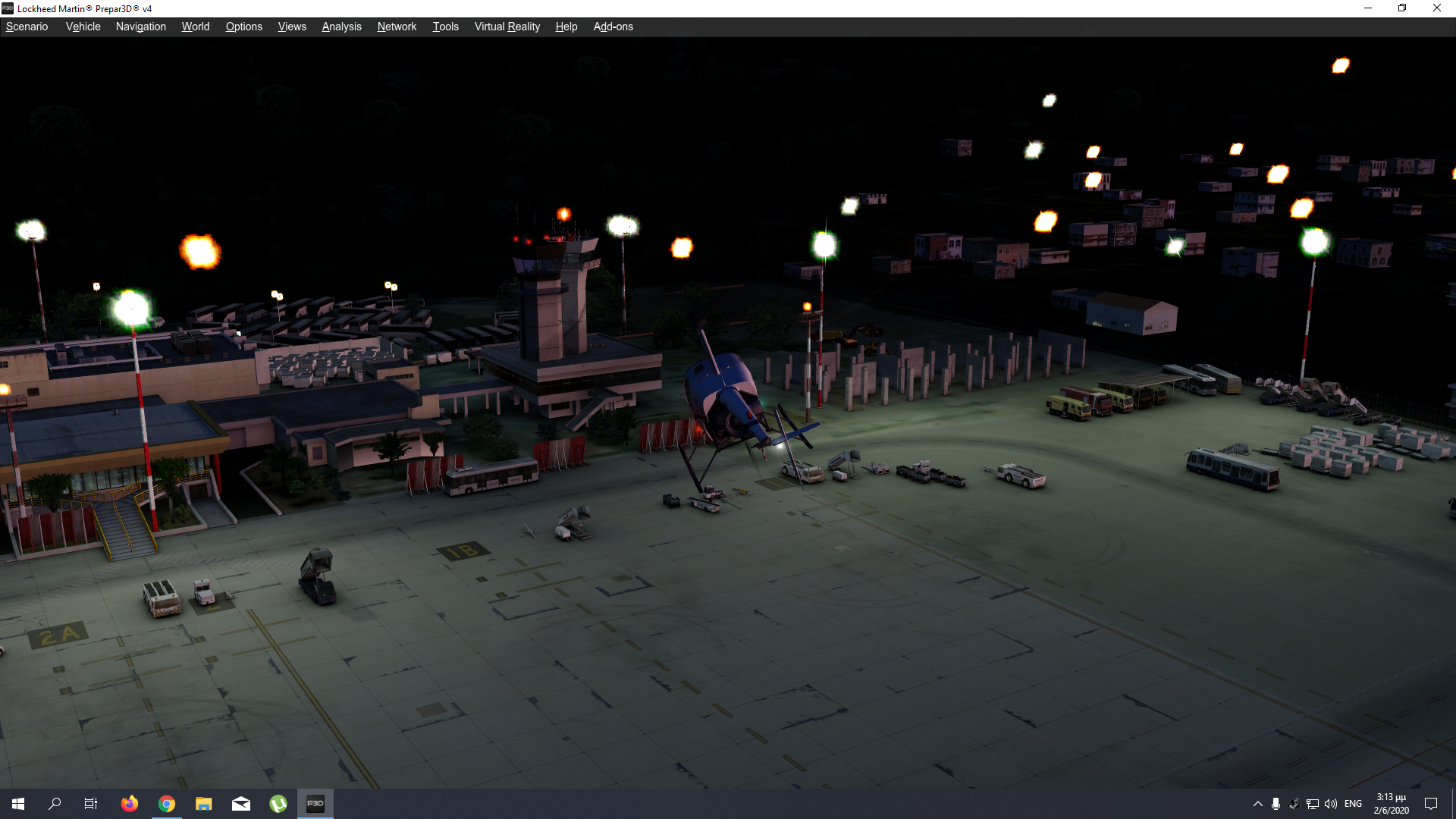The width and height of the screenshot is (1456, 819).
Task: Open the Mail app icon
Action: click(241, 804)
